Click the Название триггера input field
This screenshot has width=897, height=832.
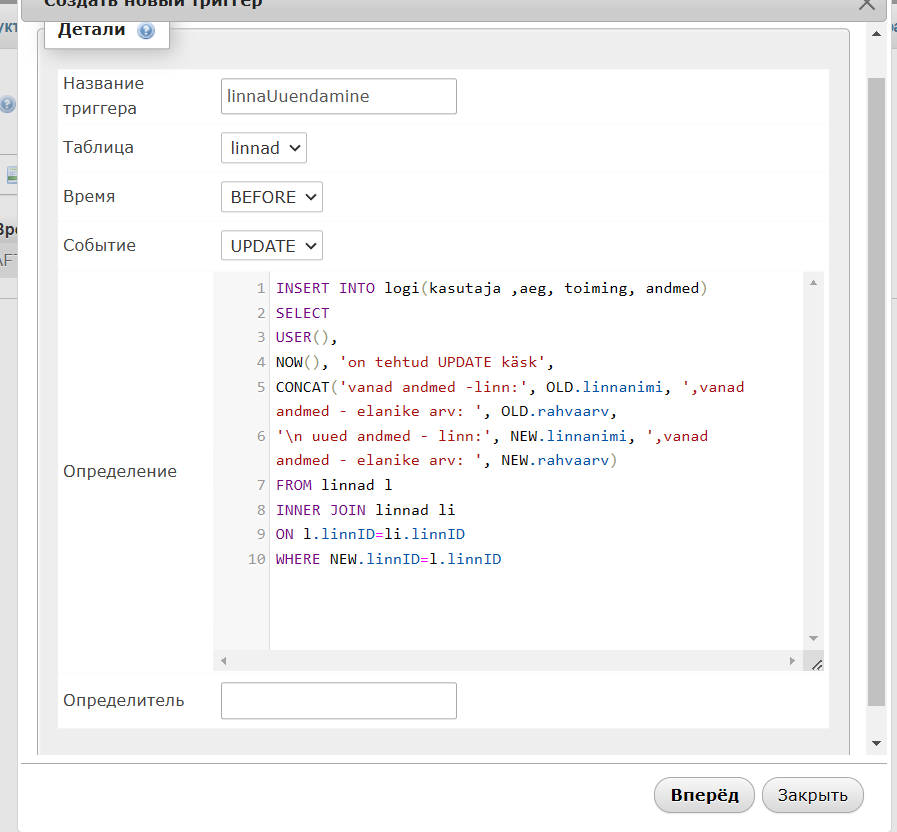click(339, 96)
